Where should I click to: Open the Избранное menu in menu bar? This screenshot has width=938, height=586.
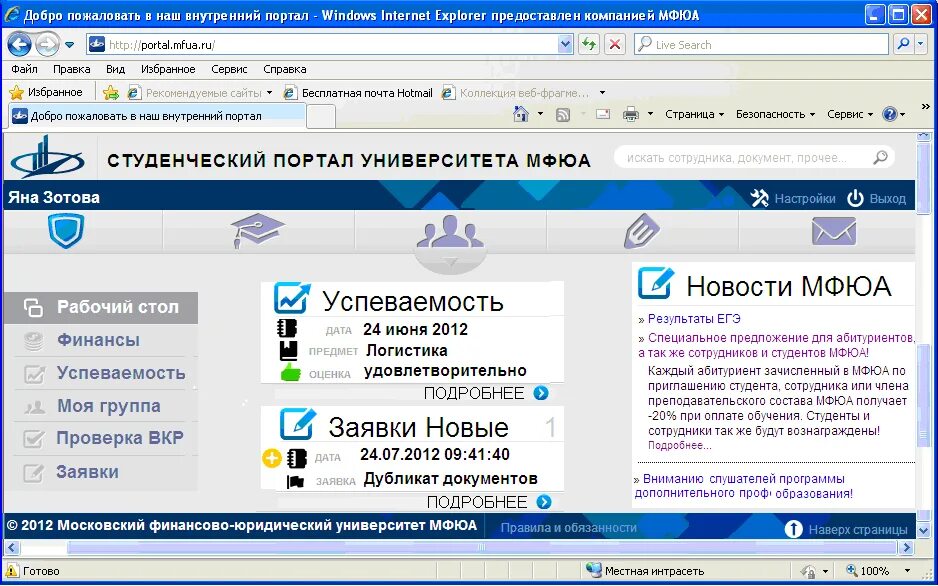point(168,69)
